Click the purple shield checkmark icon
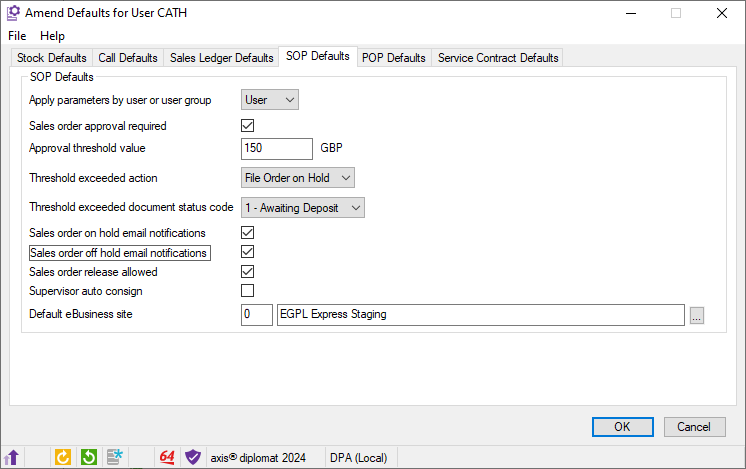Viewport: 746px width, 469px height. coord(193,457)
